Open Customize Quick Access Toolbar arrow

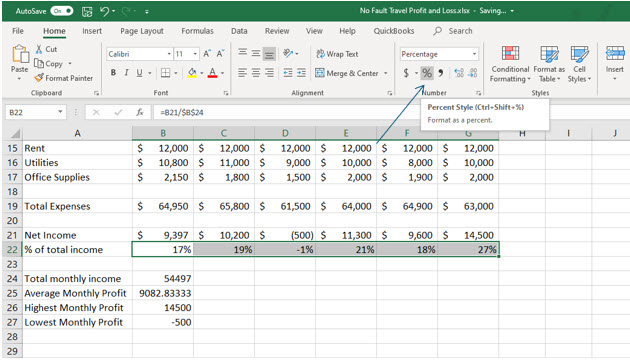point(147,12)
